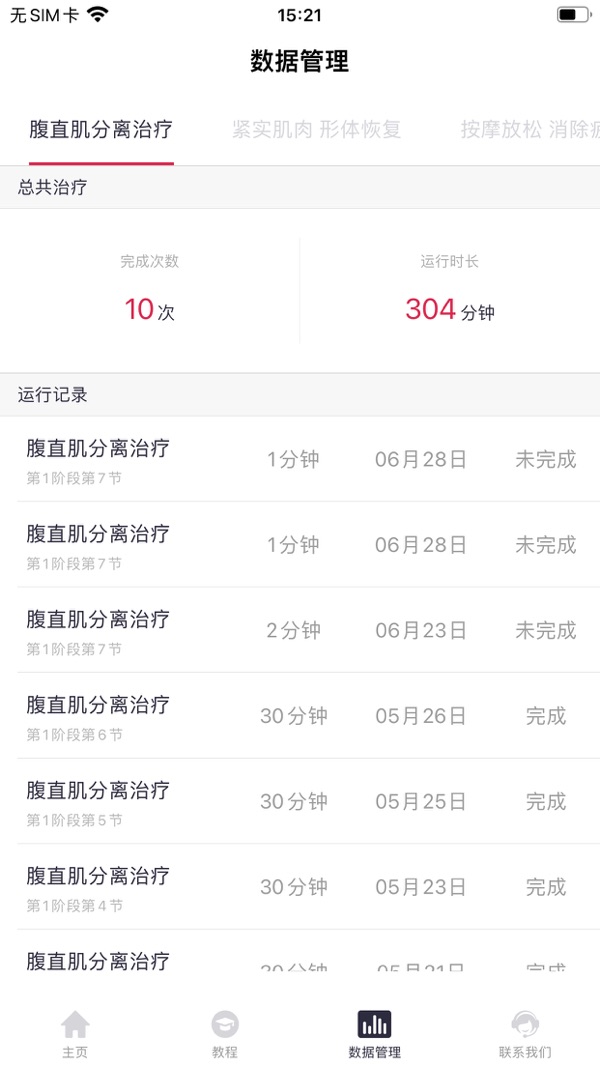This screenshot has height=1067, width=600.
Task: Tap the WiFi status icon
Action: (x=97, y=15)
